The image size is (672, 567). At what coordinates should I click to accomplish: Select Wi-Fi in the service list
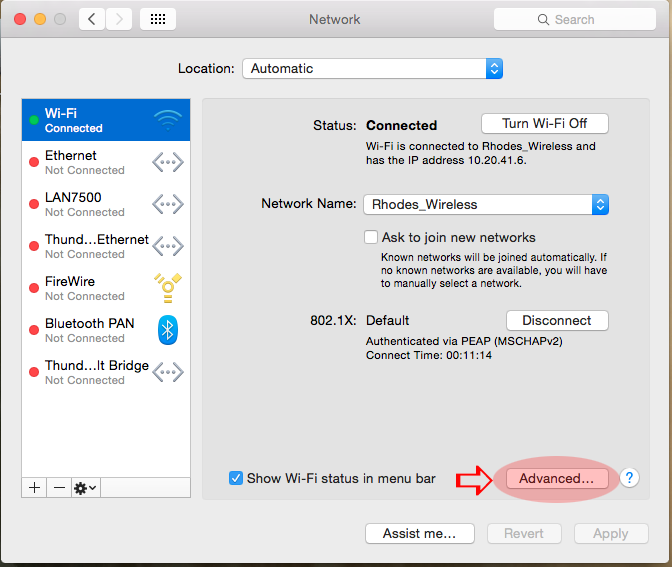click(106, 120)
